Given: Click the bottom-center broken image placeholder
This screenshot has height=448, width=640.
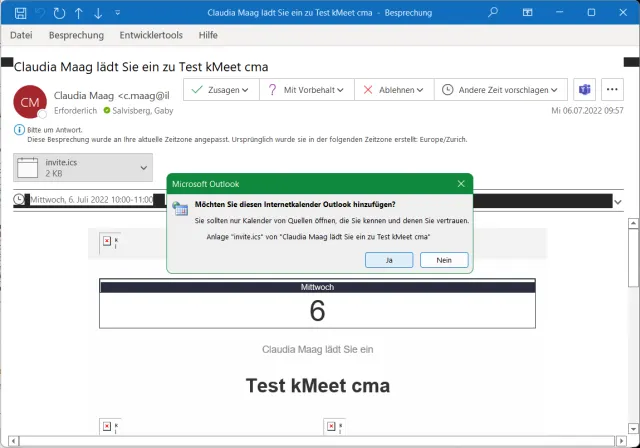Looking at the screenshot, I should coord(331,426).
